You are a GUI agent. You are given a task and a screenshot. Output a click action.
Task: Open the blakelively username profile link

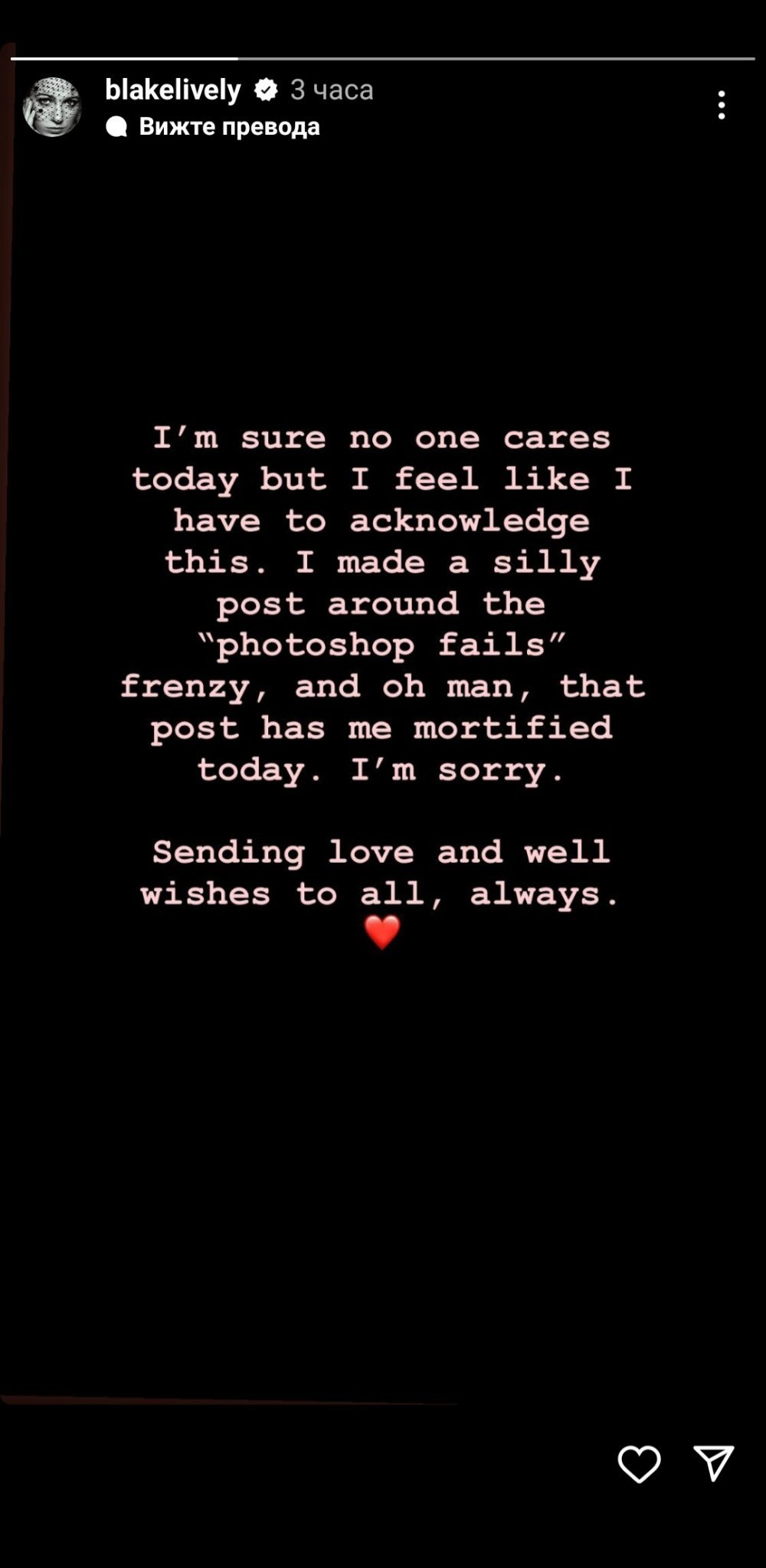point(173,90)
